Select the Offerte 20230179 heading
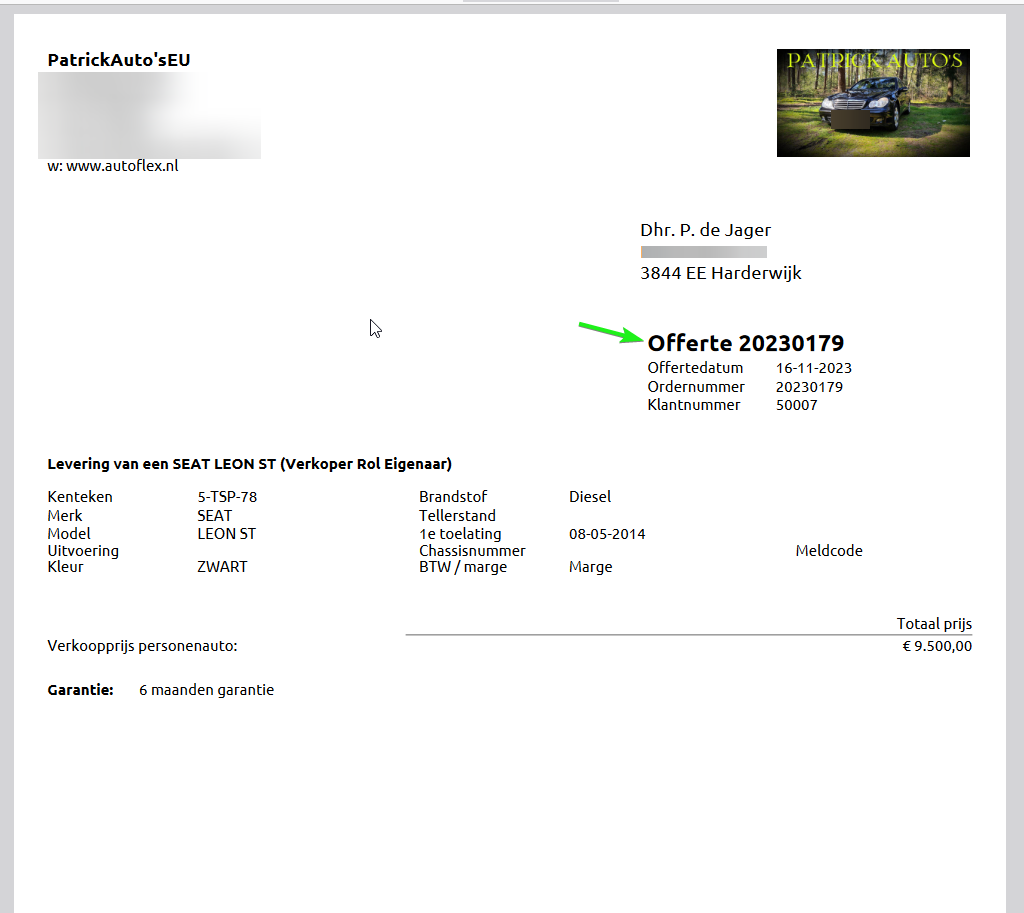Screen dimensions: 1024x913 [x=746, y=344]
